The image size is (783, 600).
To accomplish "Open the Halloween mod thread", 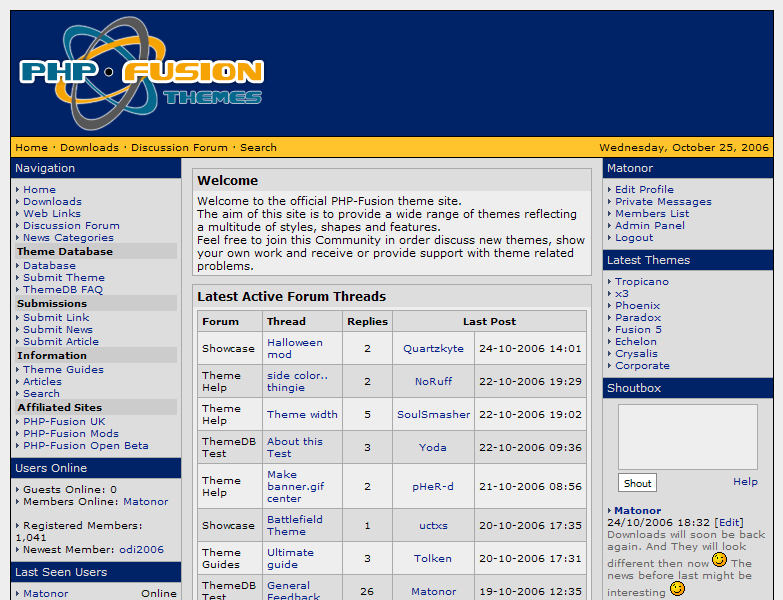I will tap(295, 348).
